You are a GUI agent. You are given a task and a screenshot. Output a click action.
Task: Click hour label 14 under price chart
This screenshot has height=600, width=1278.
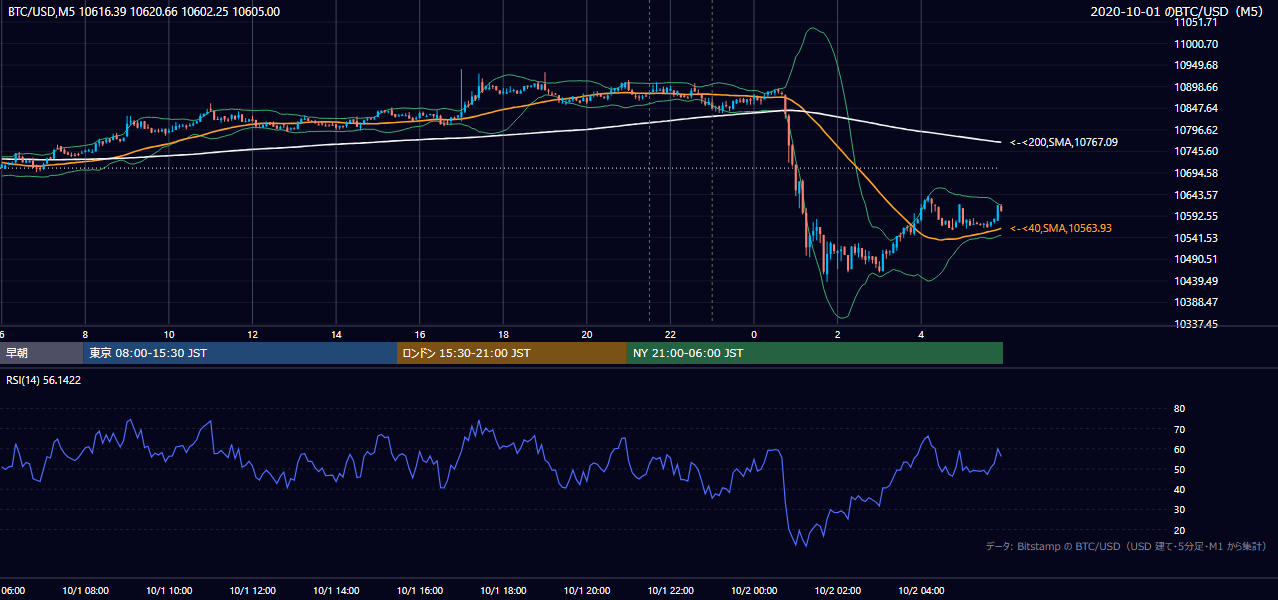pos(336,334)
